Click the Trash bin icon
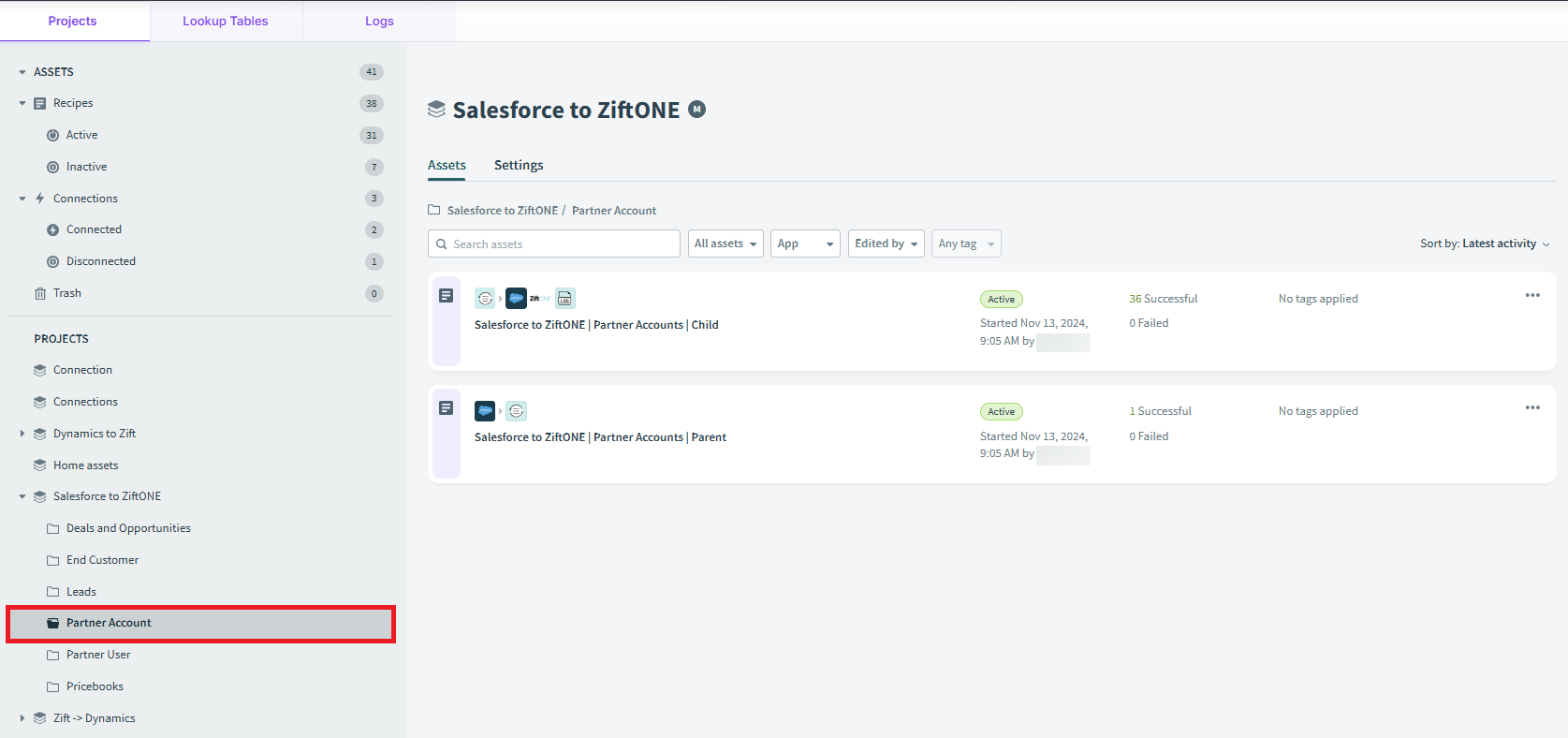The width and height of the screenshot is (1568, 738). [x=40, y=293]
